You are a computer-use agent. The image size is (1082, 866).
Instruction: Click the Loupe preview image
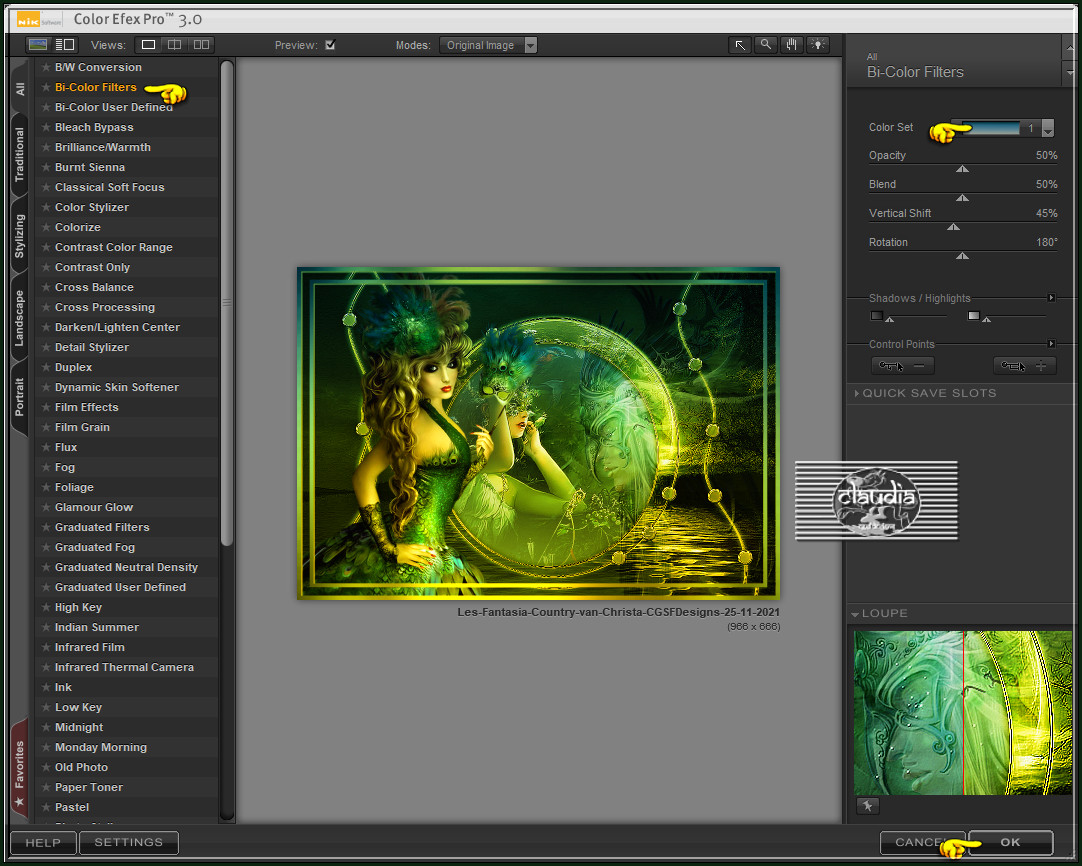[963, 713]
